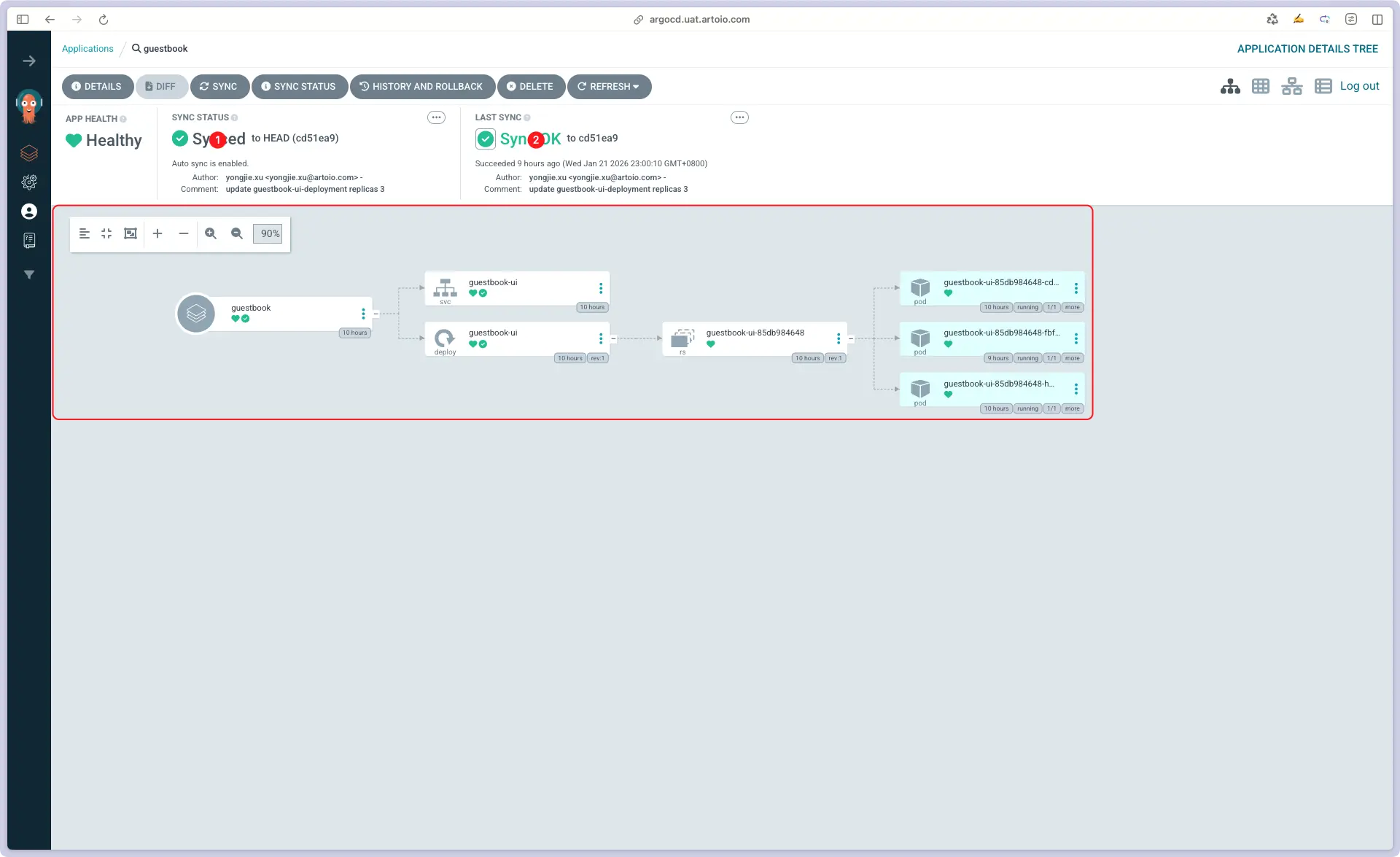Collapse the guestbook application node children

click(x=376, y=314)
